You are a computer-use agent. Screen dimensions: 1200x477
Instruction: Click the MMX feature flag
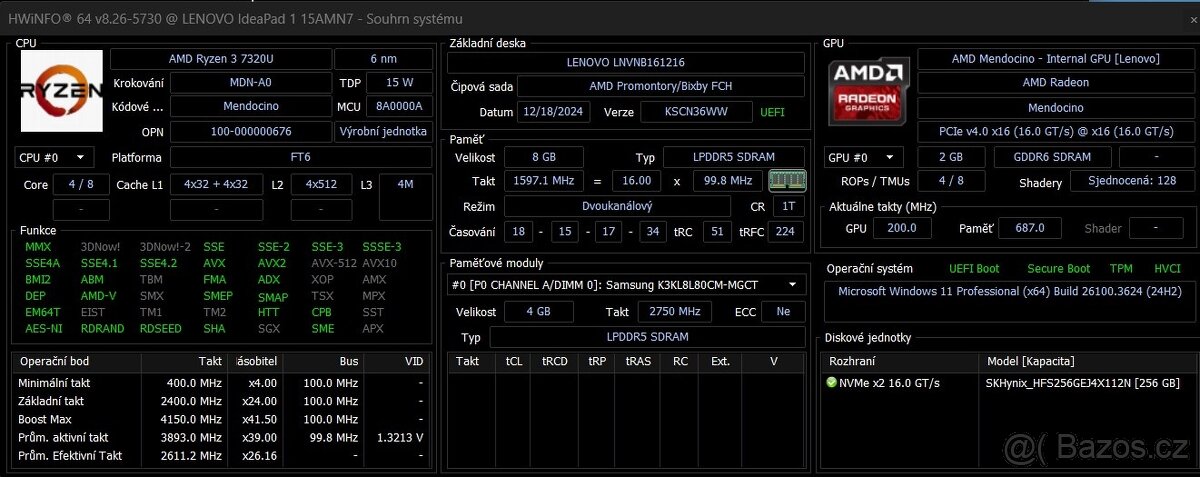[38, 247]
